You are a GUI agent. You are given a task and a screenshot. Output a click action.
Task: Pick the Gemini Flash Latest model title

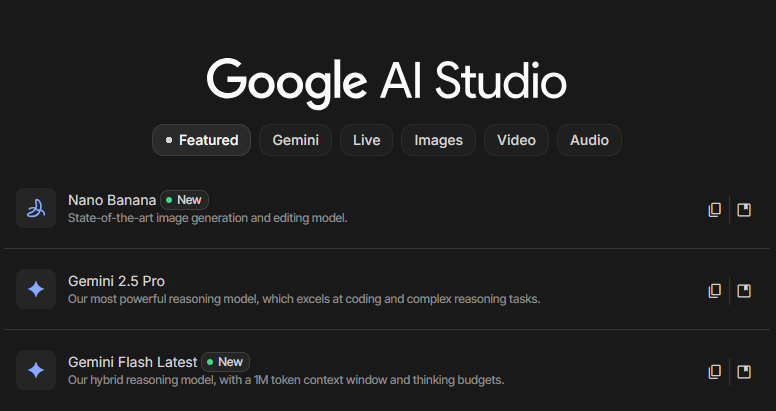coord(133,362)
